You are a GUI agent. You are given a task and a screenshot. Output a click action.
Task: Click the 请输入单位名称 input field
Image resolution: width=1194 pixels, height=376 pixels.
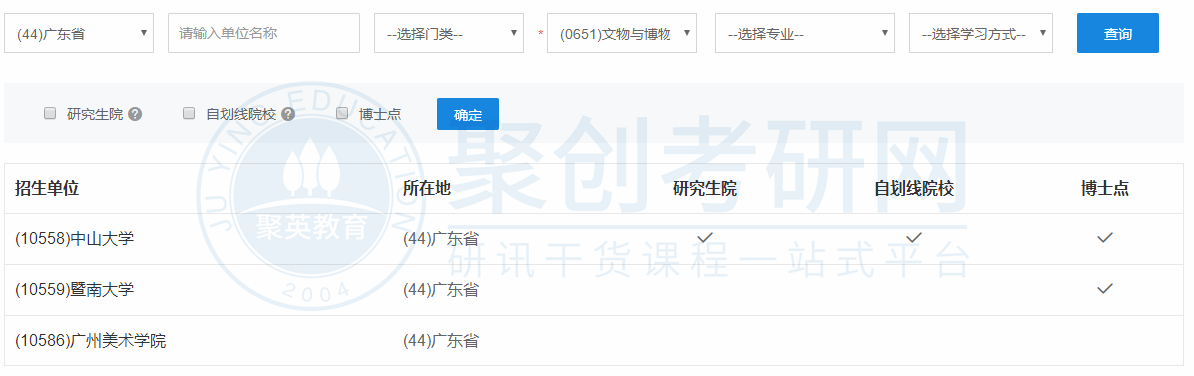(x=263, y=33)
